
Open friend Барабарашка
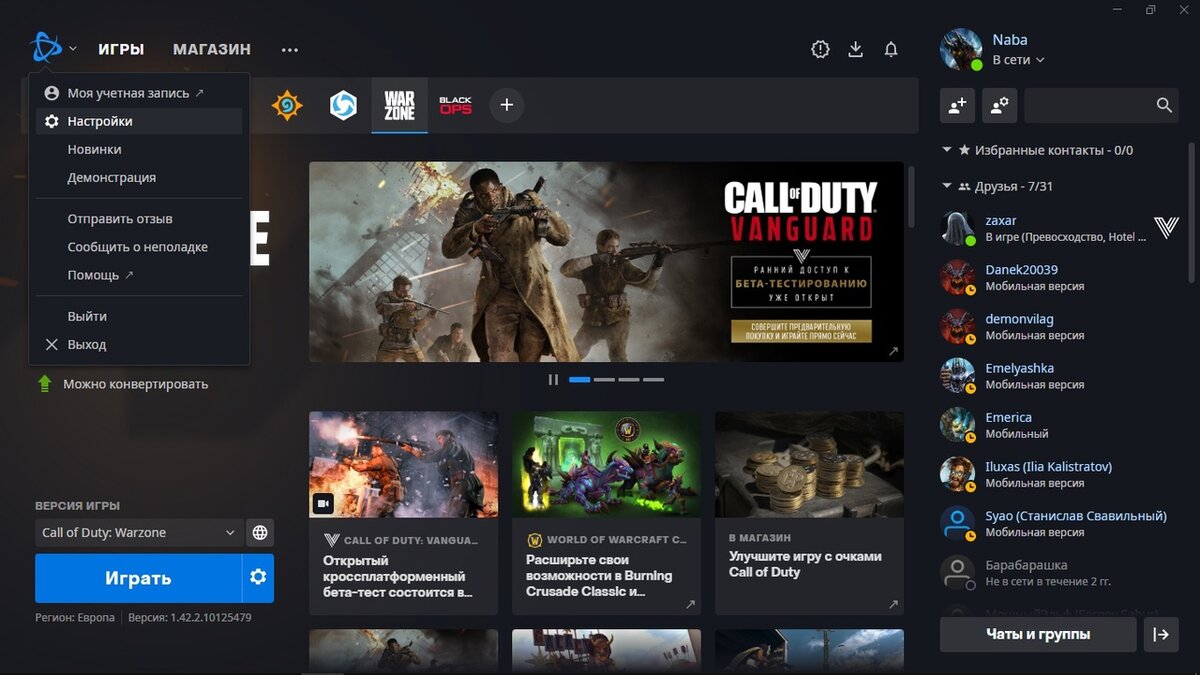click(1060, 572)
